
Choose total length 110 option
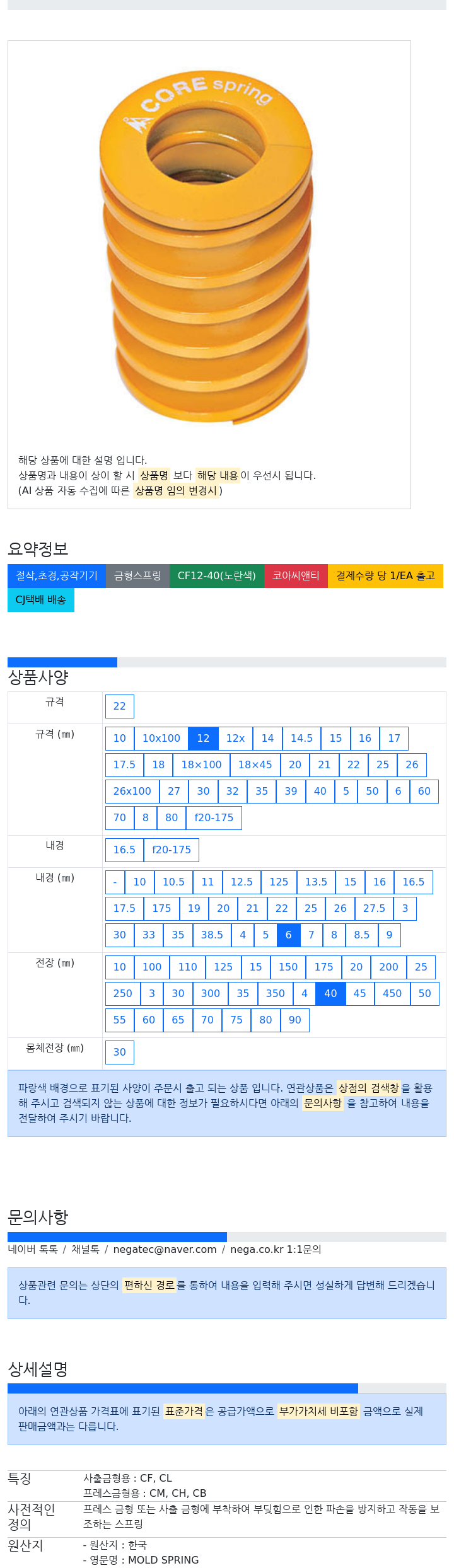[x=188, y=967]
